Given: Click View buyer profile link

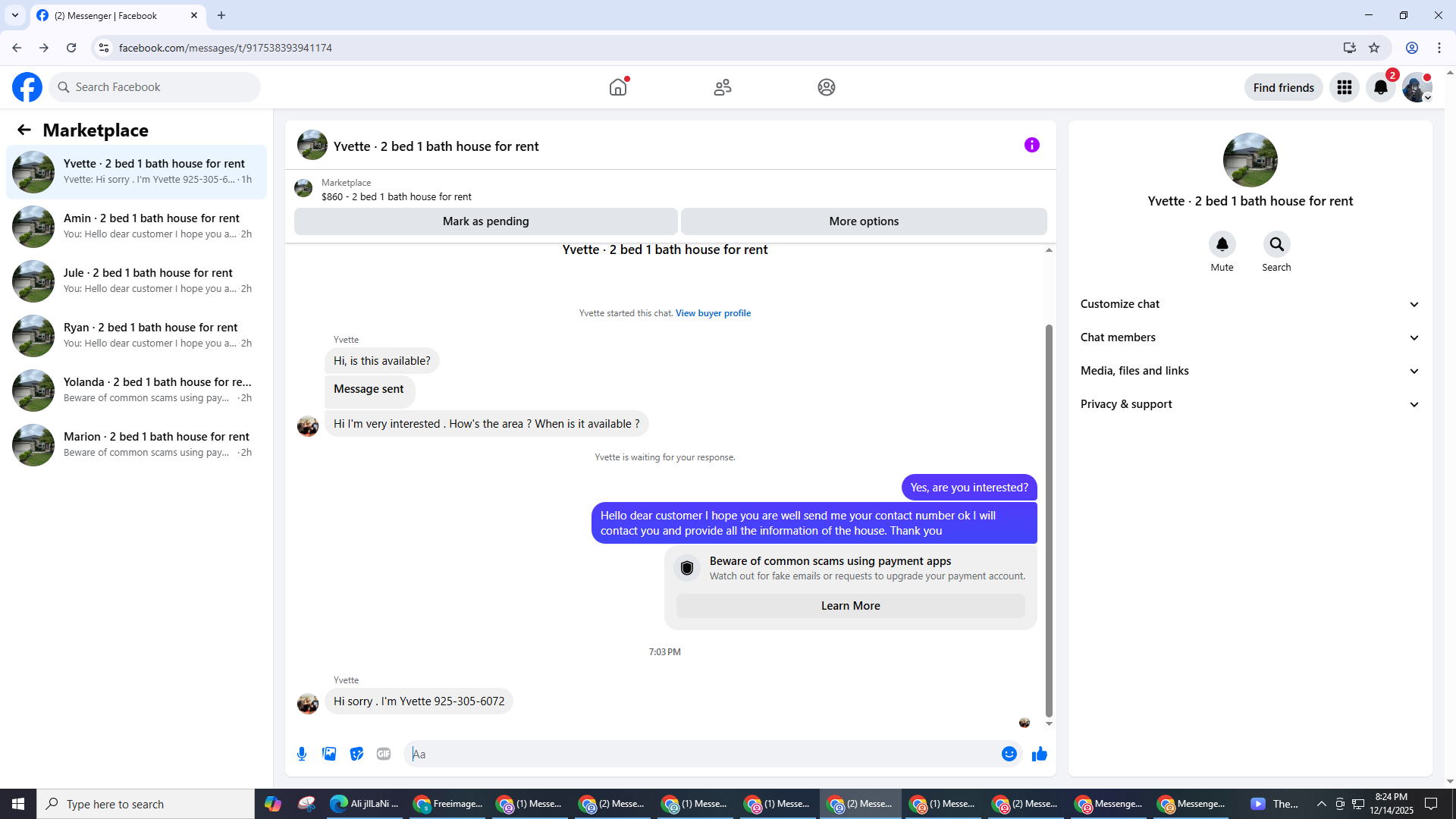Looking at the screenshot, I should 713,313.
